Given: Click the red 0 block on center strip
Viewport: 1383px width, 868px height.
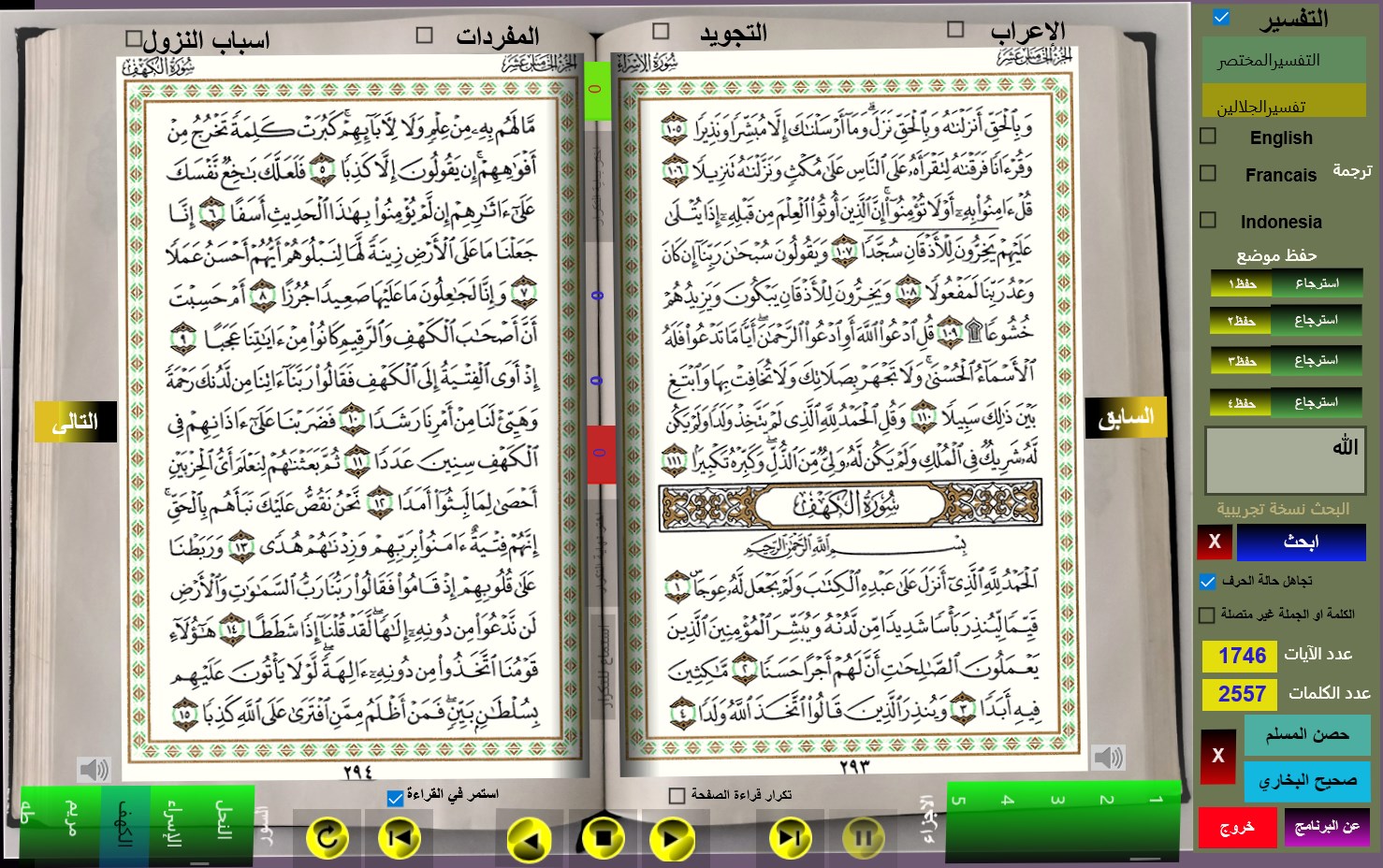Looking at the screenshot, I should click(x=600, y=455).
